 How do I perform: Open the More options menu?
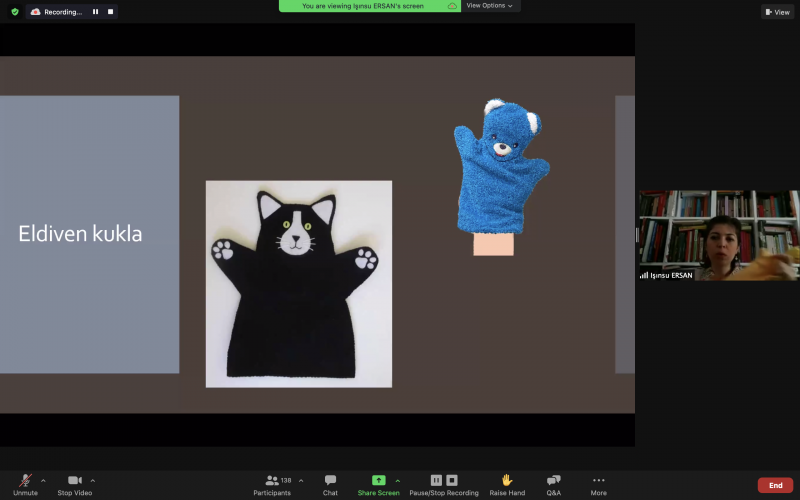(598, 481)
